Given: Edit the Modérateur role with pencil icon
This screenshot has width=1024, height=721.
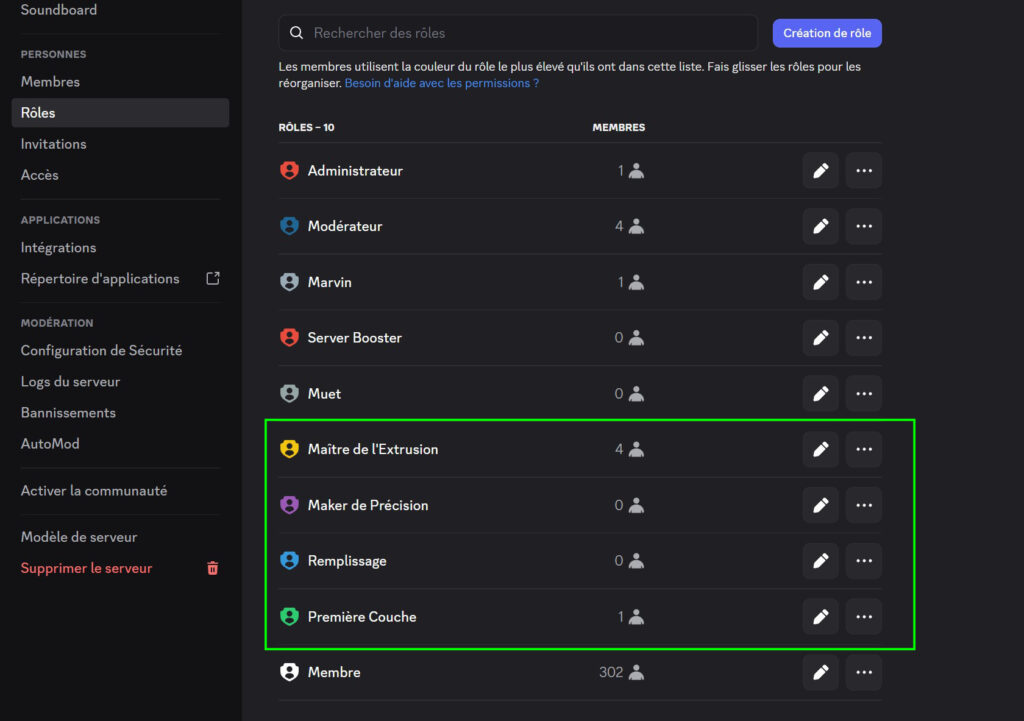Looking at the screenshot, I should click(820, 227).
